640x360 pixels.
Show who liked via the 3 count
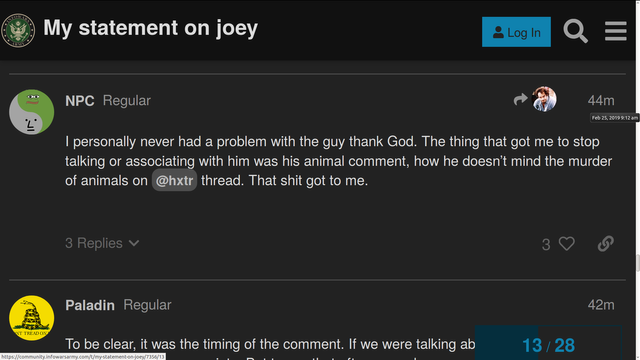[546, 244]
